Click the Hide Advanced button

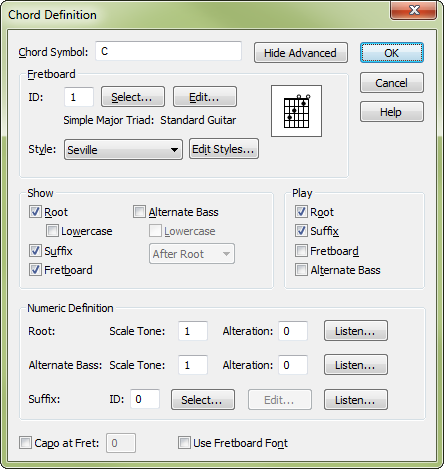tap(301, 53)
